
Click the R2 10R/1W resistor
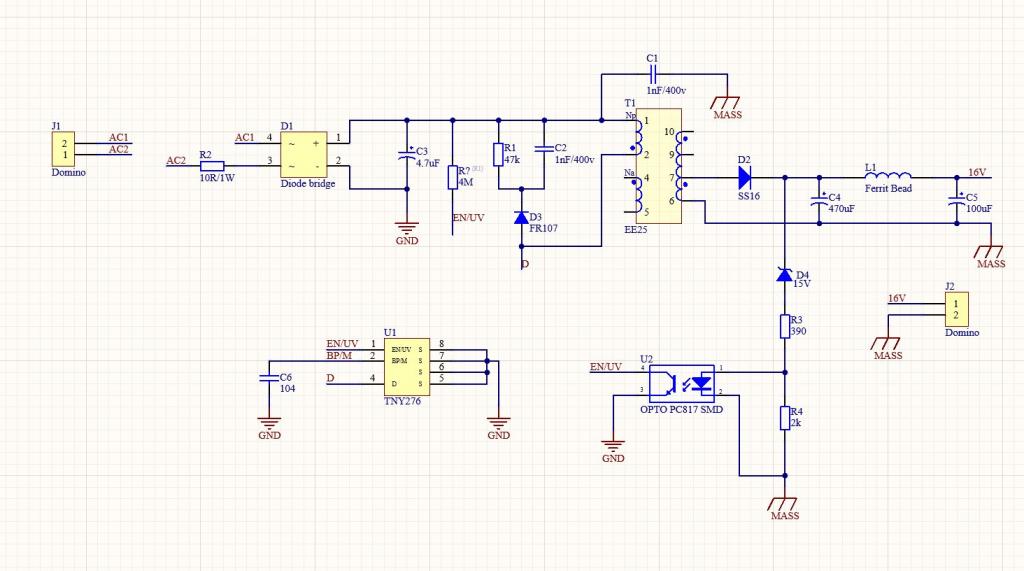212,166
